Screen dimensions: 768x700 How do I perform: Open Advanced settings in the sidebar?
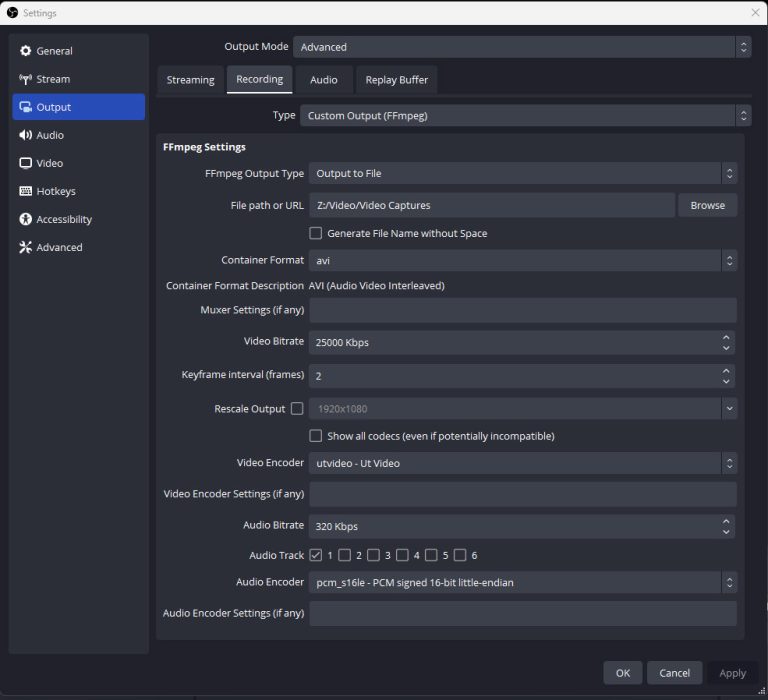(59, 247)
